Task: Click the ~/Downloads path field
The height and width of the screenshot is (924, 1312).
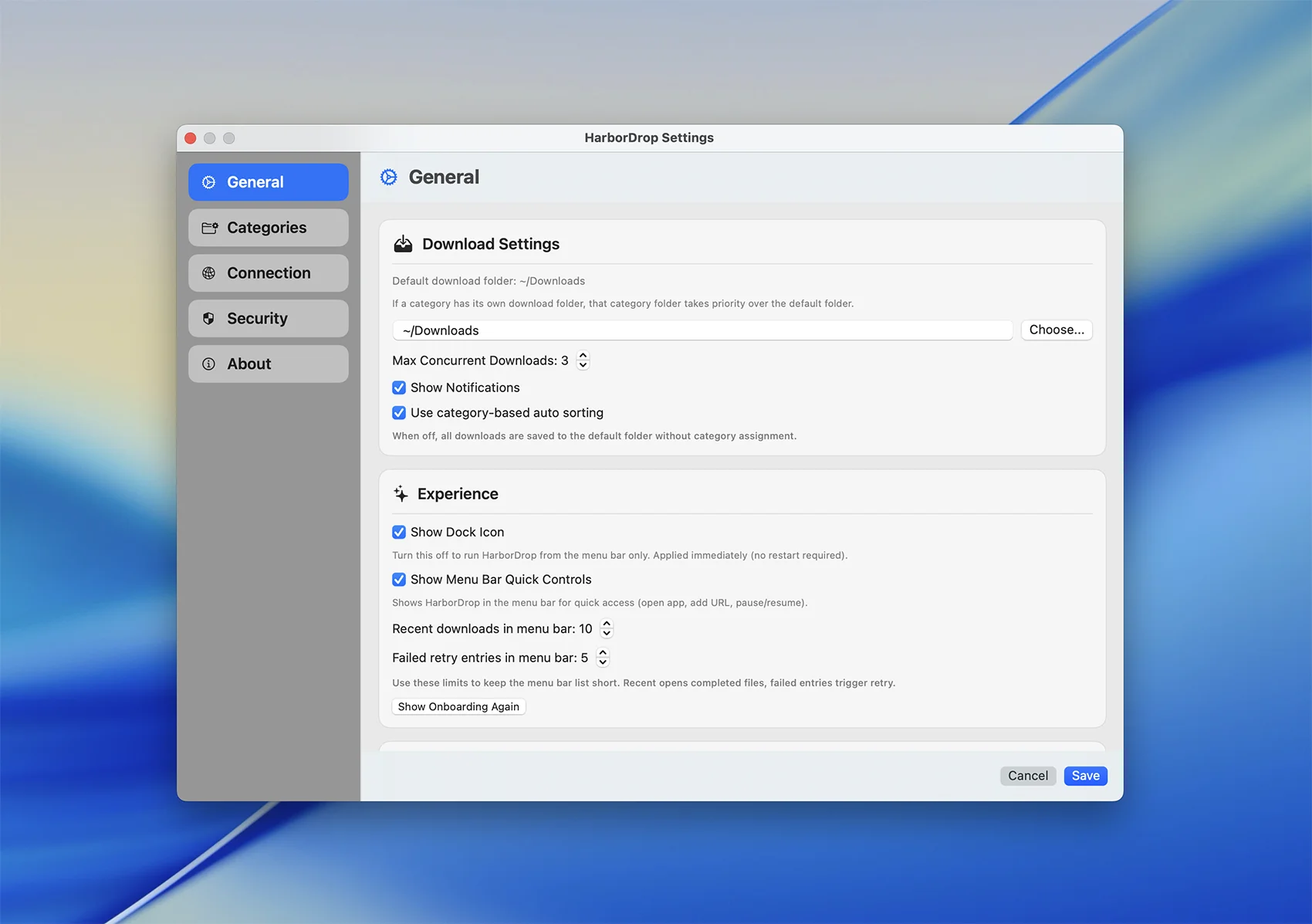Action: click(702, 330)
